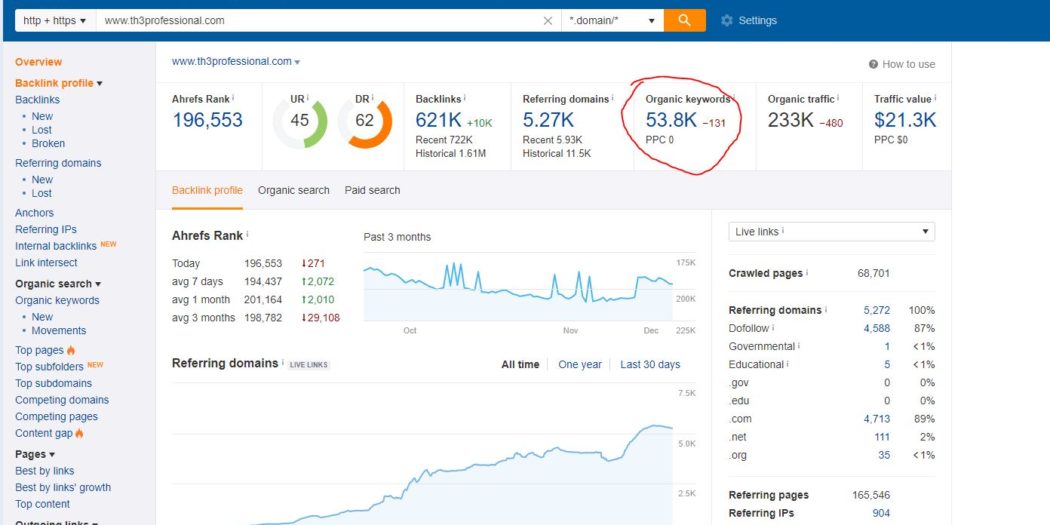Click info icon beside Traffic value
1050x525 pixels.
click(x=935, y=98)
